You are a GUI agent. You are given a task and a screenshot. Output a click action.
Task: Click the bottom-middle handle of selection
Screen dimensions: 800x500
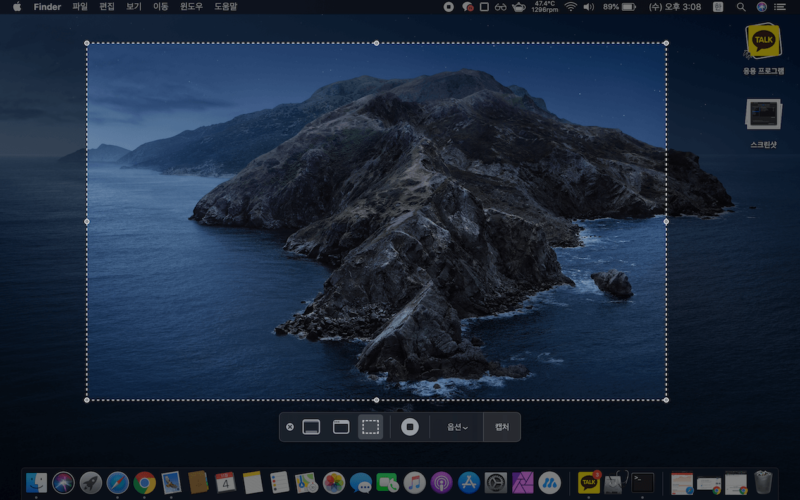[377, 400]
